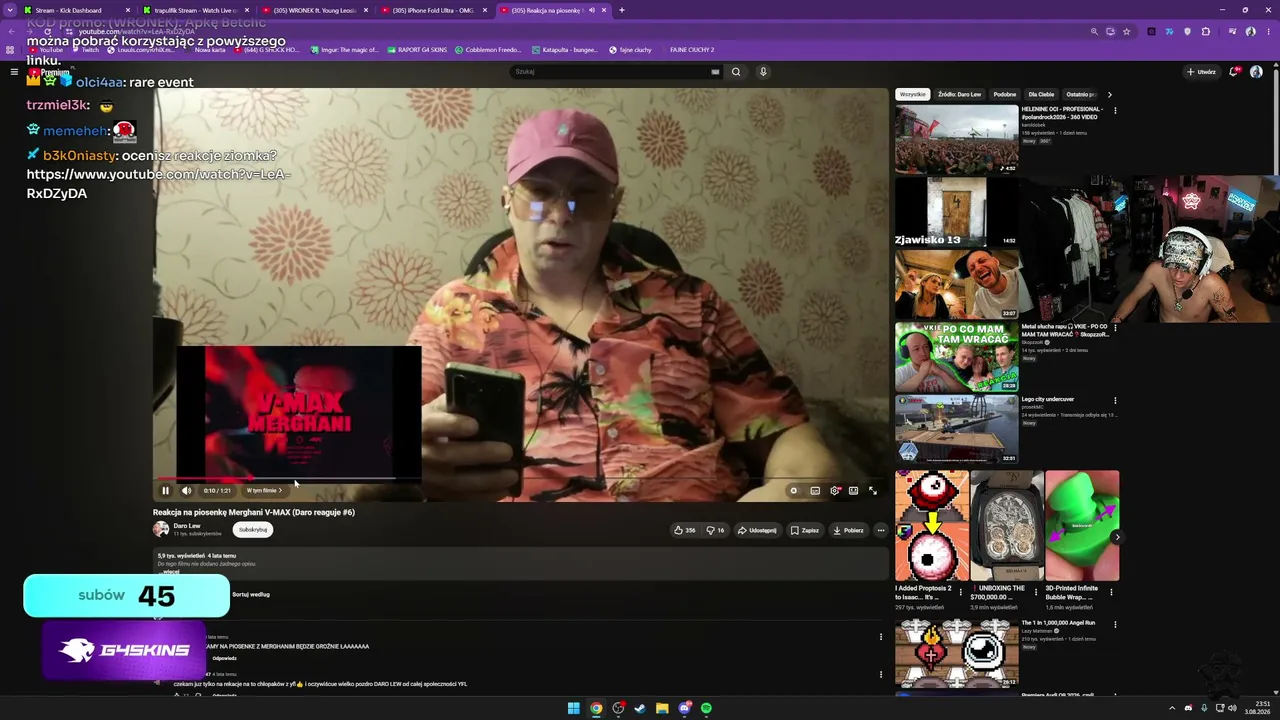Open options for Lego city undercover video
The height and width of the screenshot is (720, 1280).
[x=1115, y=400]
